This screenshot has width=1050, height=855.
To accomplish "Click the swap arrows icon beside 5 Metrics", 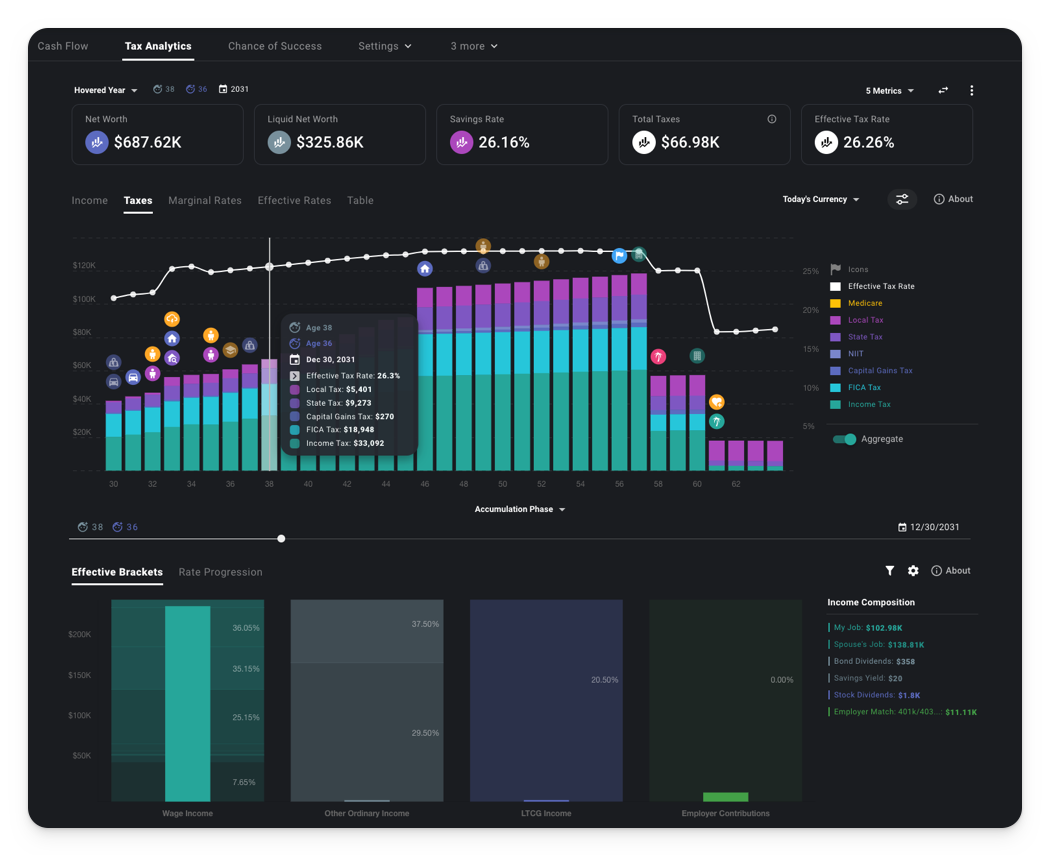I will (x=942, y=90).
